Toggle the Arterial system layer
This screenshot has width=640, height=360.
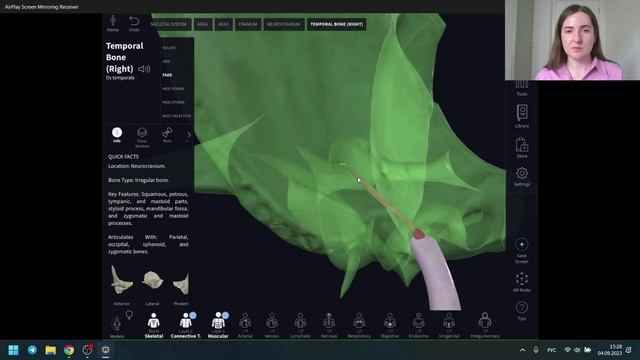(x=245, y=326)
